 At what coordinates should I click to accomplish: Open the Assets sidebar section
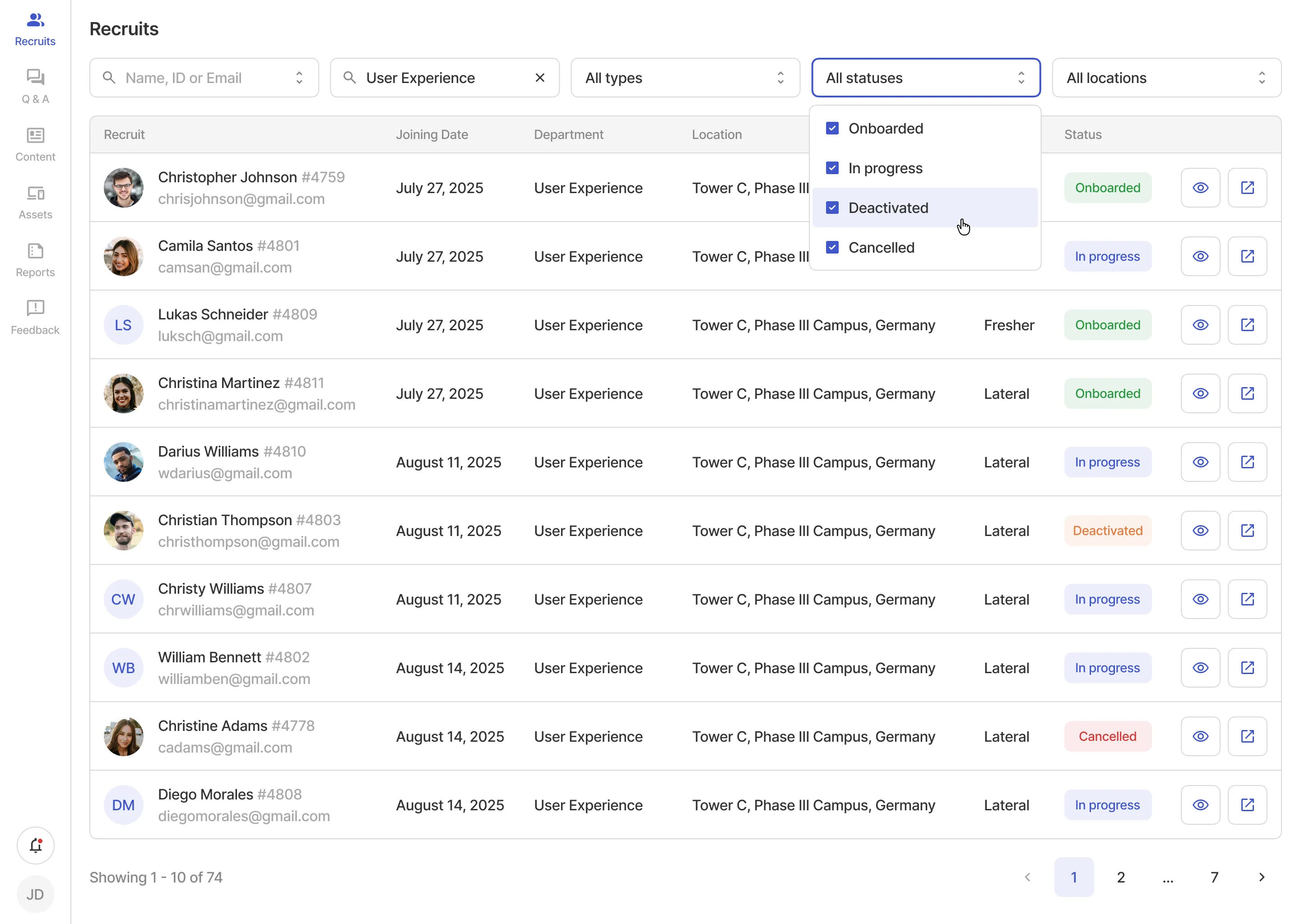35,202
